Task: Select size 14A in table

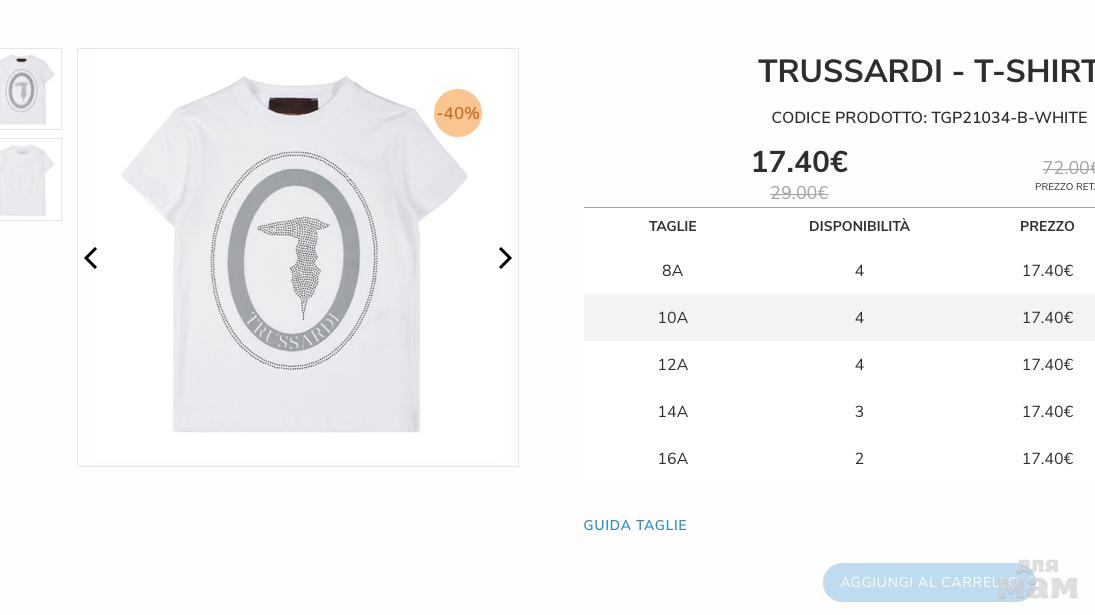Action: pyautogui.click(x=672, y=412)
